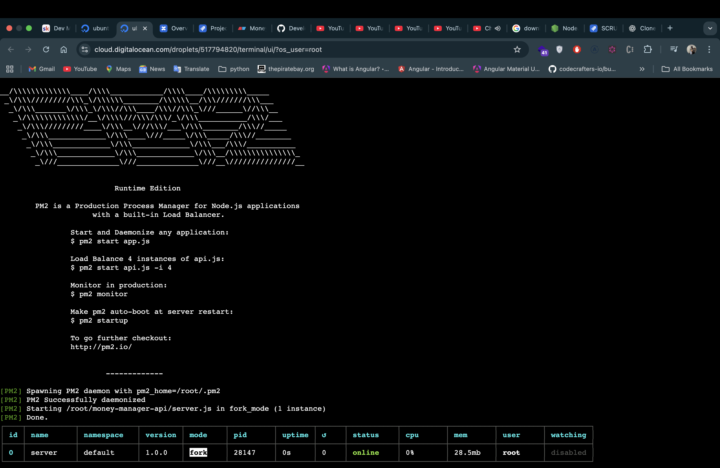Reload the DigitalOcean terminal page
Screen dimensions: 720x468
46,50
